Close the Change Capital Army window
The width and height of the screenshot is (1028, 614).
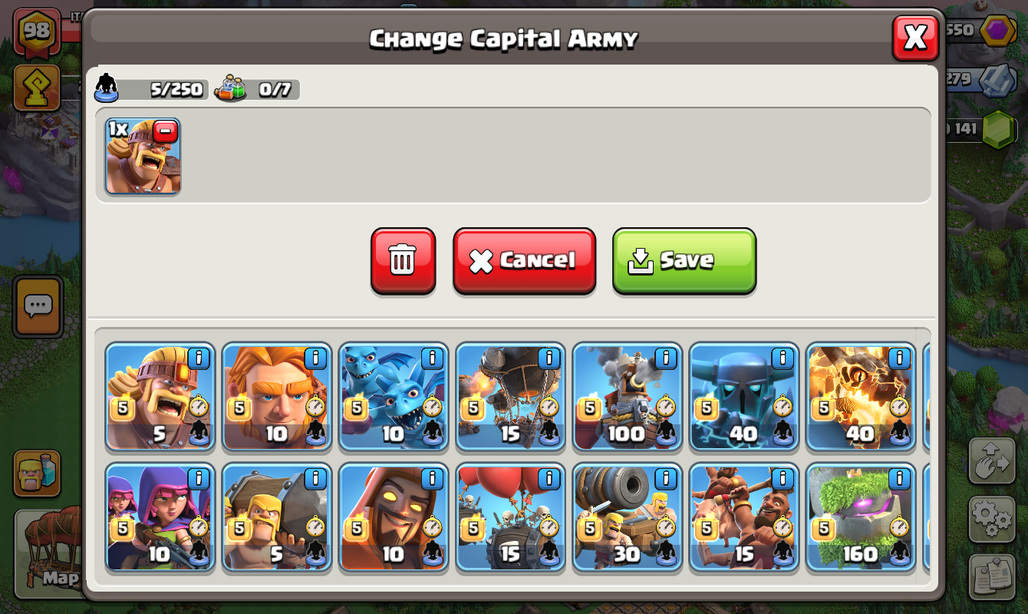(915, 38)
